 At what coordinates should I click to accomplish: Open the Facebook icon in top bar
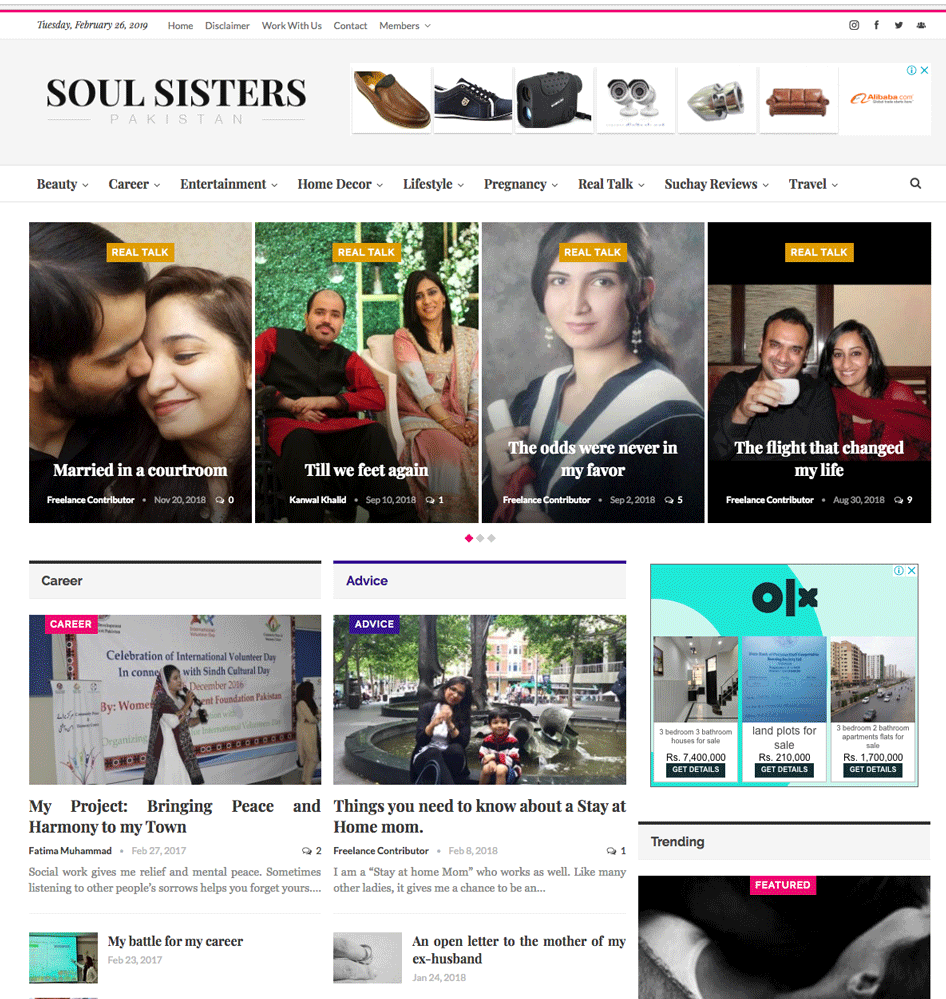(877, 25)
